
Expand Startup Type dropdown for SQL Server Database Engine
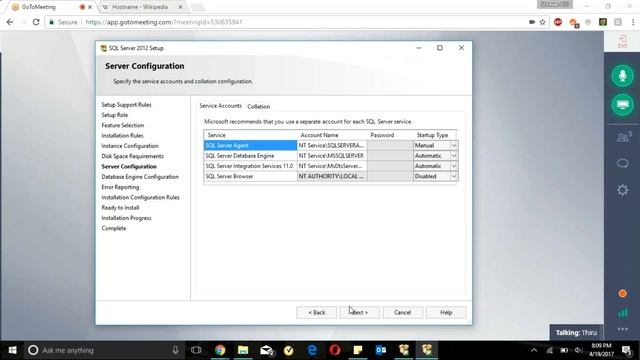[x=453, y=156]
